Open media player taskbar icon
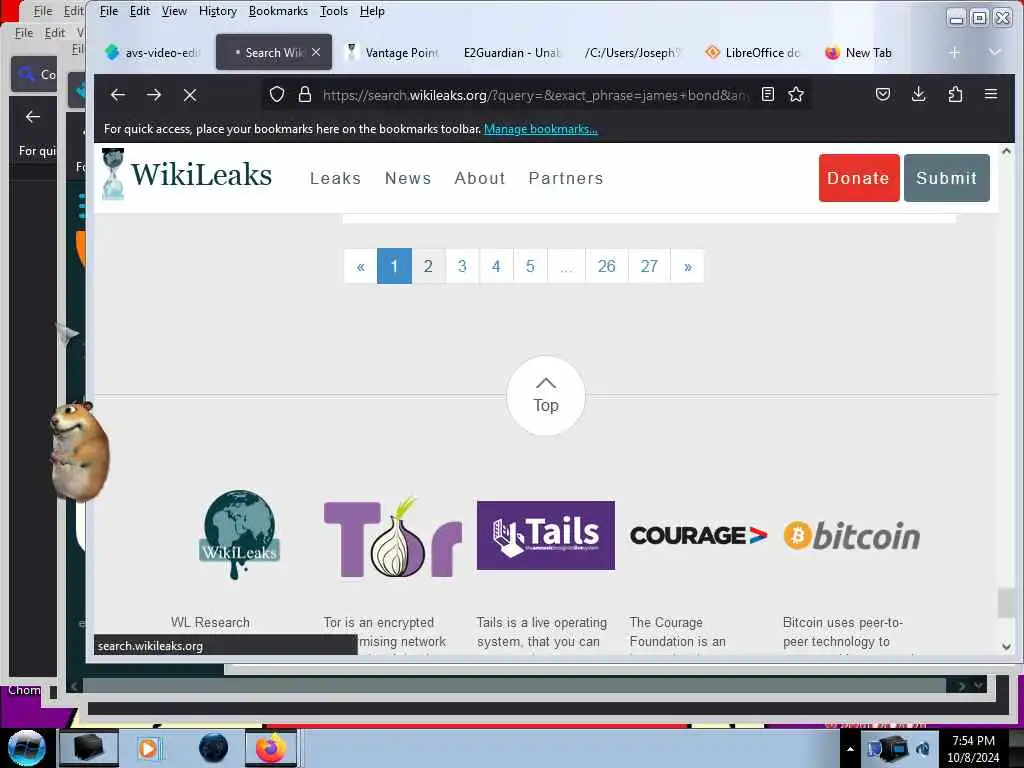Image resolution: width=1024 pixels, height=768 pixels. coord(148,748)
